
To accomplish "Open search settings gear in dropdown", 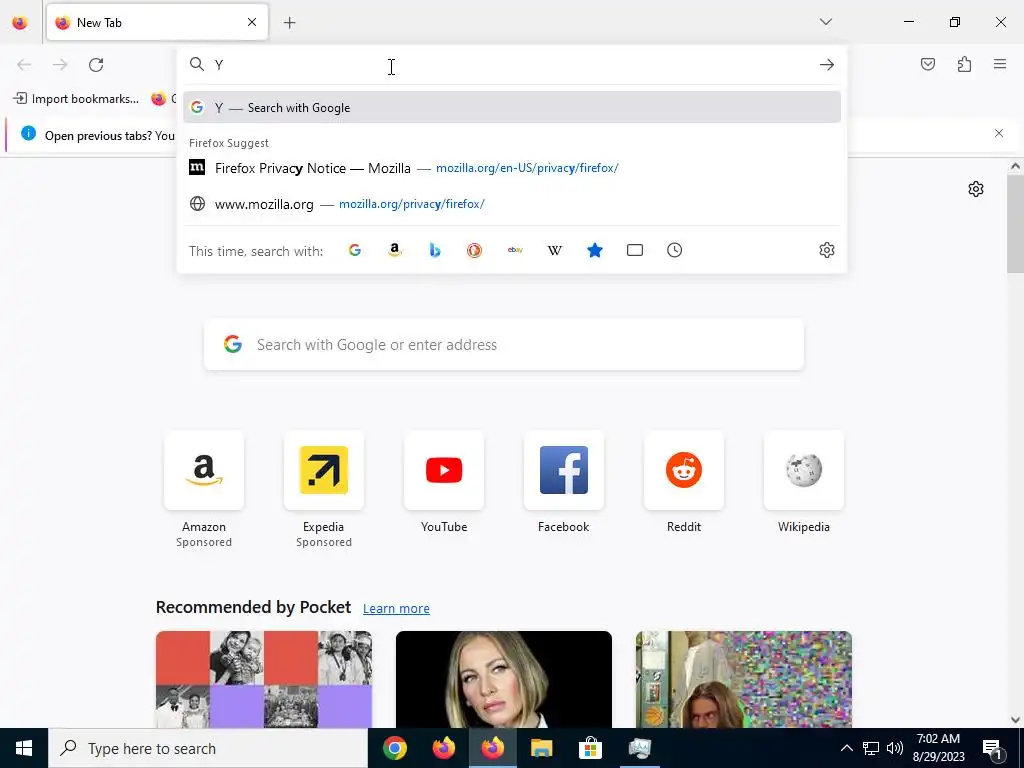I will coord(827,250).
